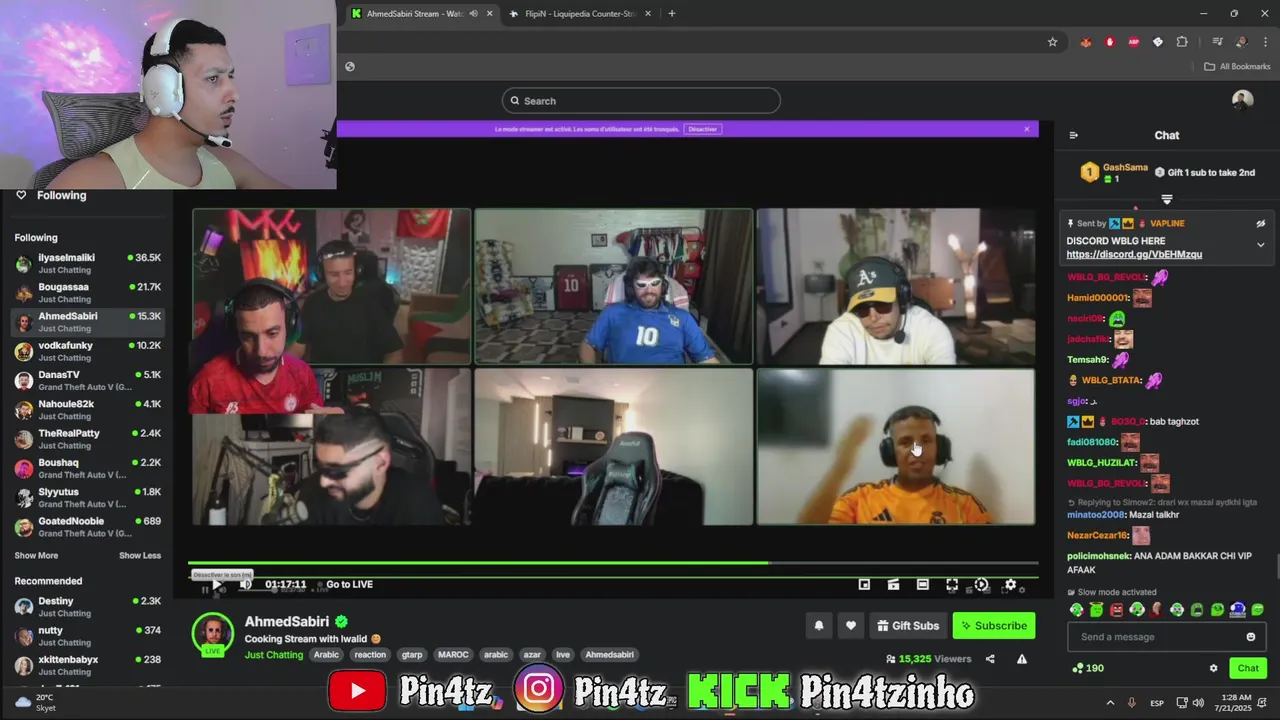
Task: Expand the gift leaderboard arrow
Action: click(x=1166, y=200)
